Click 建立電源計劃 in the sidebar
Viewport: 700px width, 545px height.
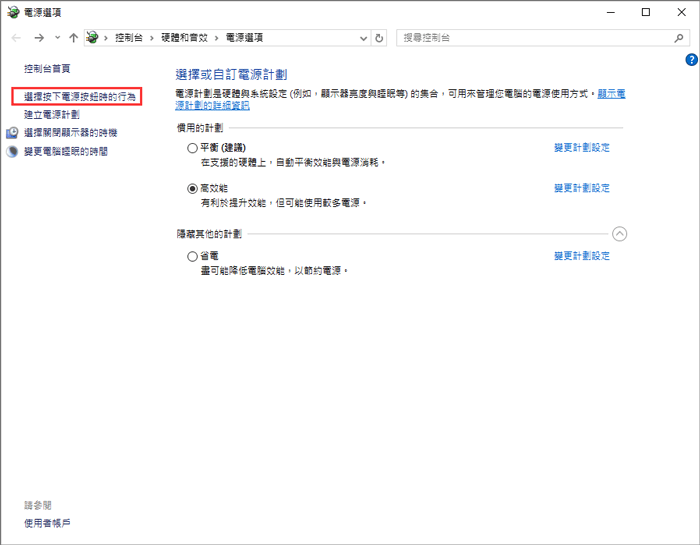pos(52,114)
